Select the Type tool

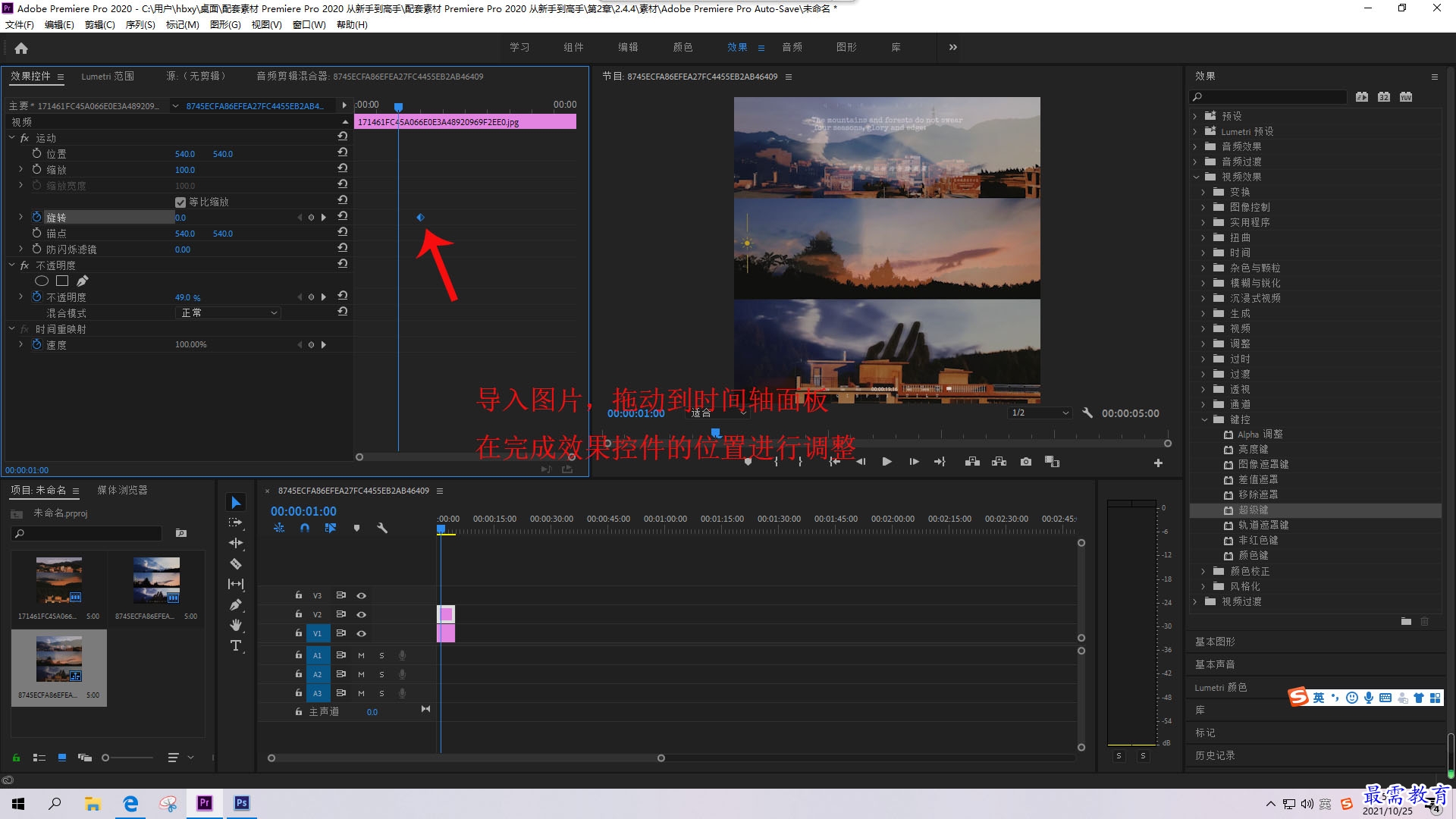click(x=236, y=645)
